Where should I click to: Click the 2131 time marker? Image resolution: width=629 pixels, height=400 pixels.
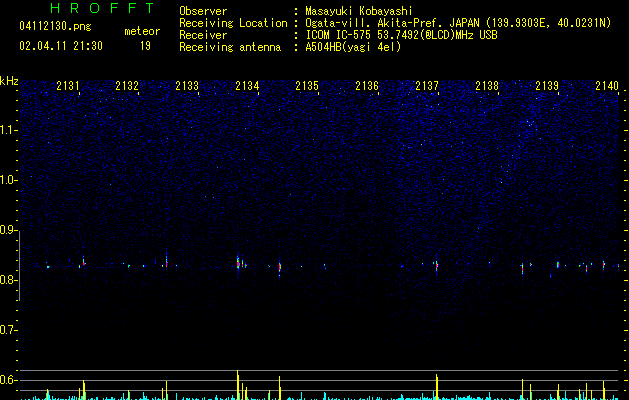[x=68, y=85]
